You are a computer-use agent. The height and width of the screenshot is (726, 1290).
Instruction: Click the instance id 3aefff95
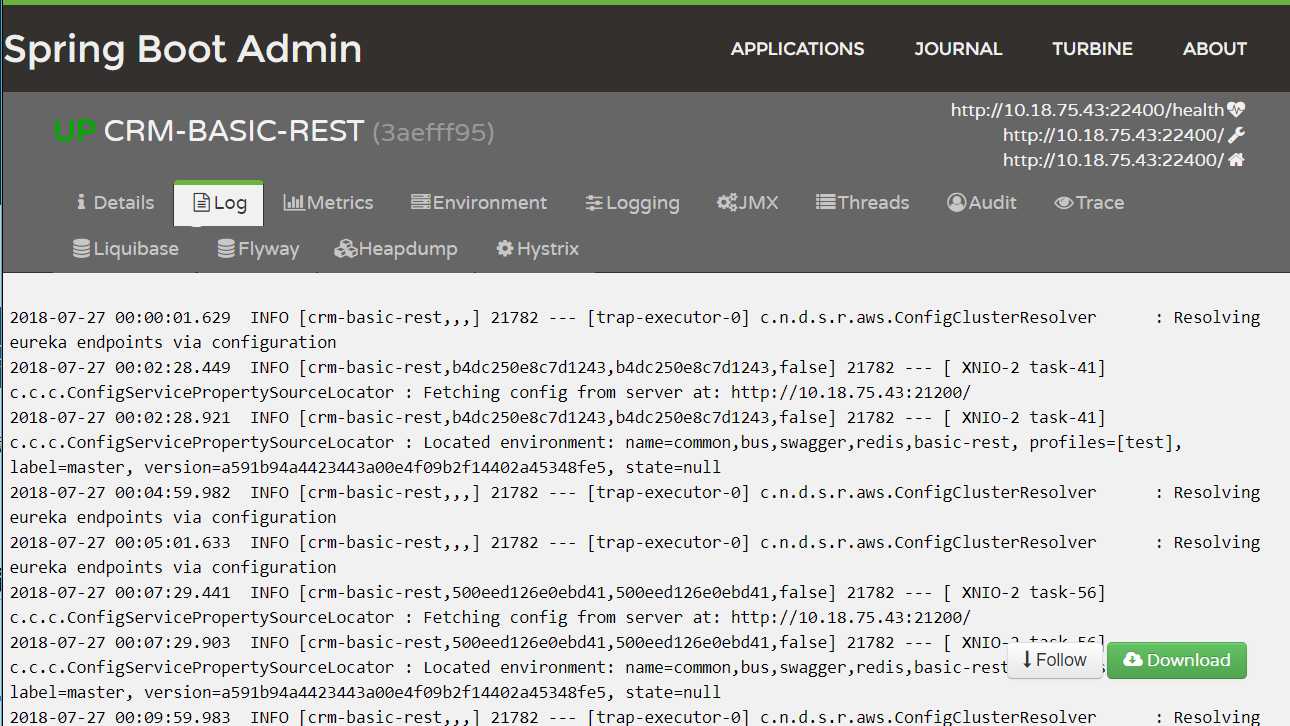(433, 132)
